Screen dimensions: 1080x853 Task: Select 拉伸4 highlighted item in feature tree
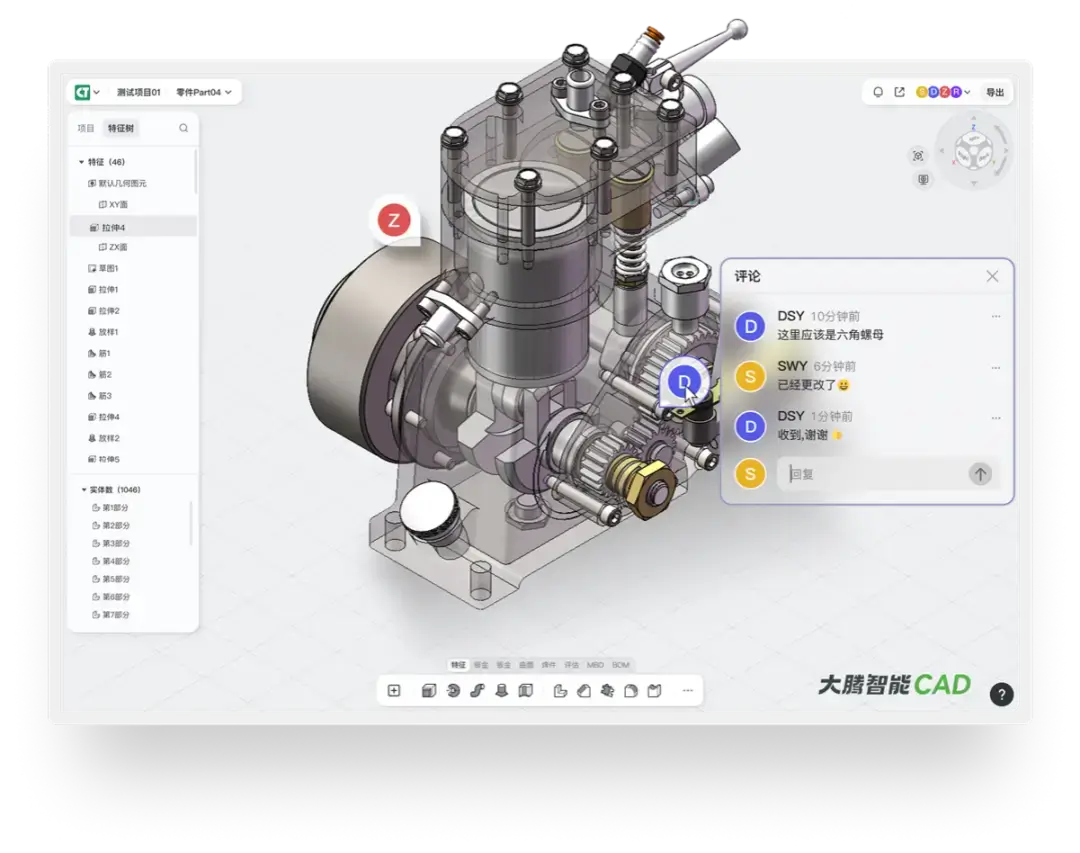point(113,228)
